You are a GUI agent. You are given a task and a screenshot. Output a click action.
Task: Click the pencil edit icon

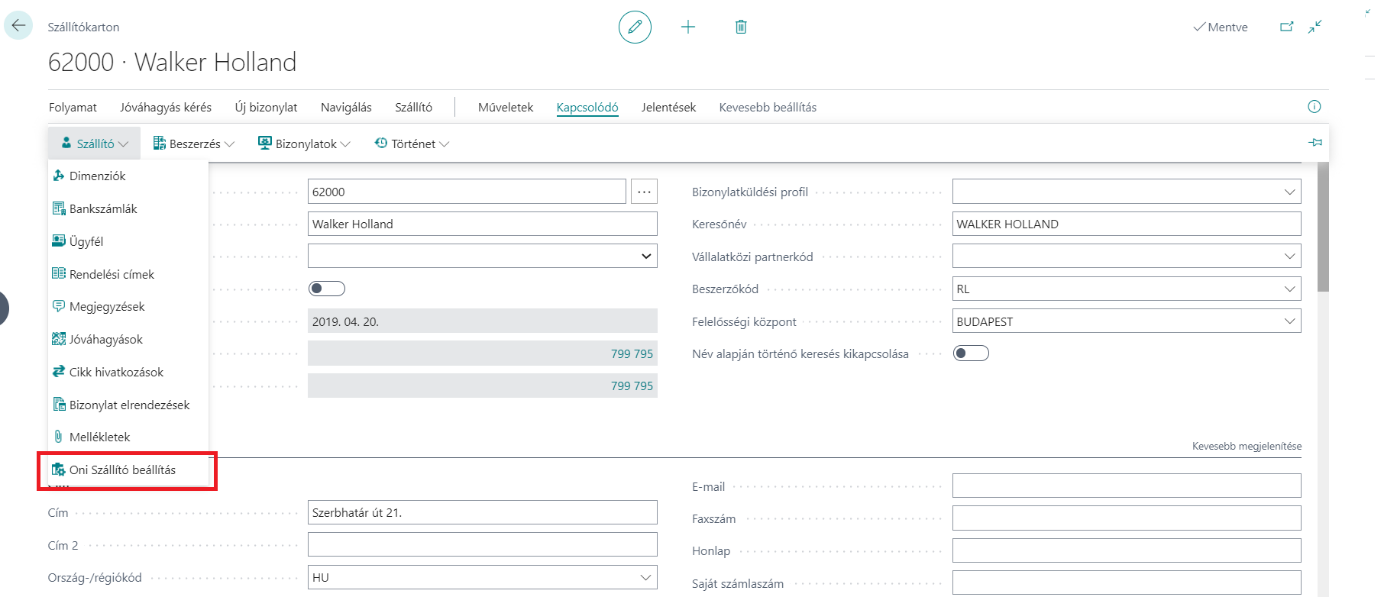coord(634,27)
